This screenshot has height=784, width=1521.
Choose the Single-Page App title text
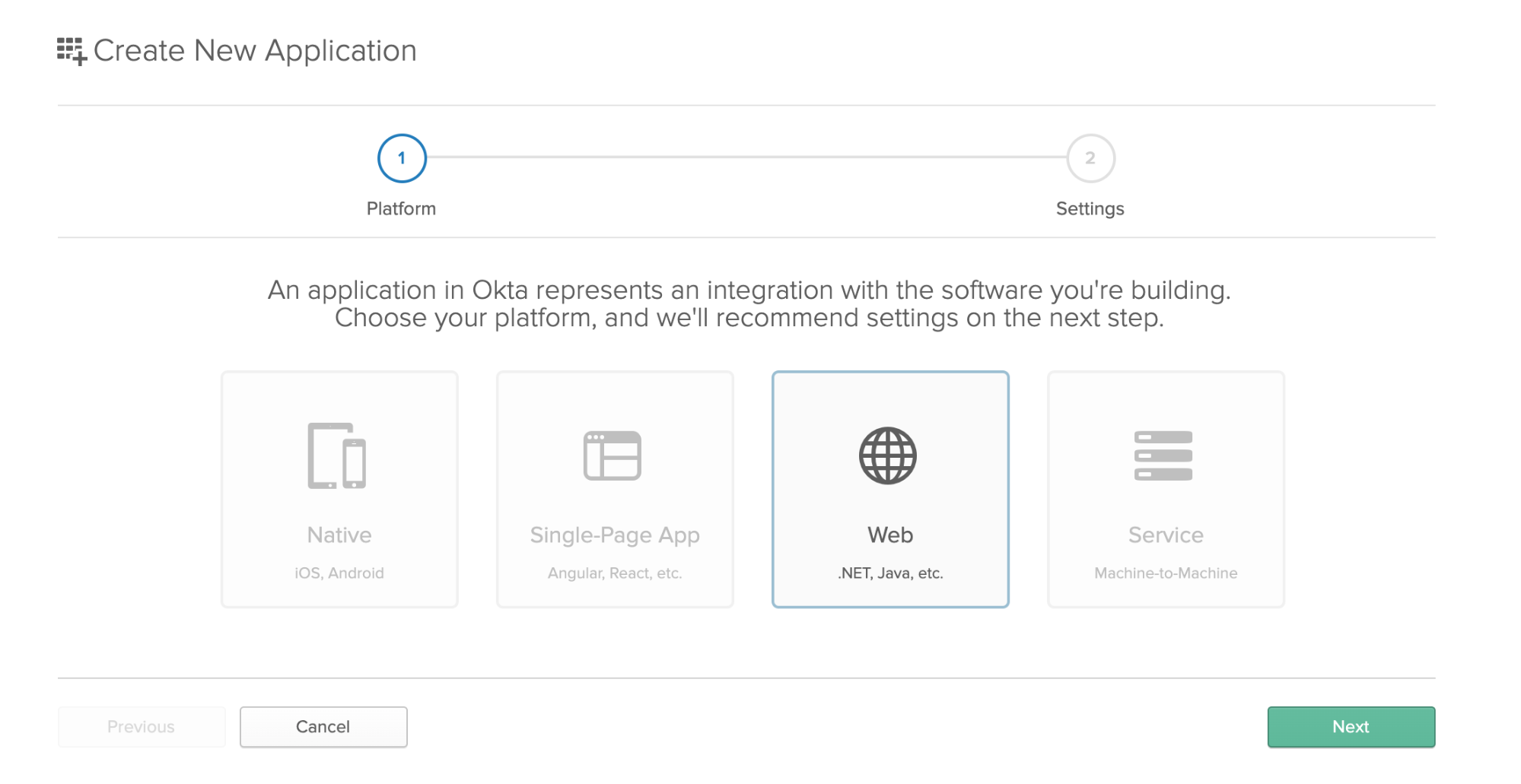coord(615,535)
